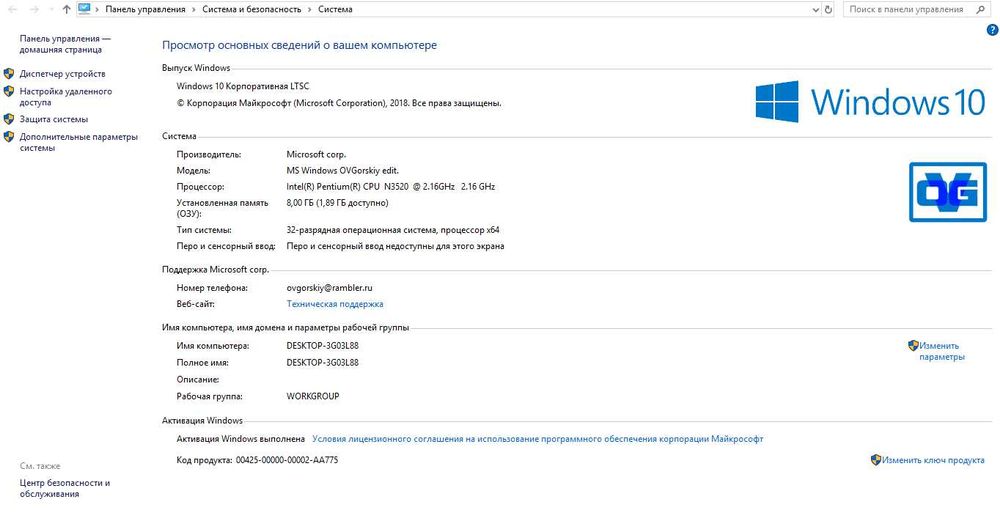
Task: Click ovgorskiy@rambler.ru text
Action: (x=330, y=288)
